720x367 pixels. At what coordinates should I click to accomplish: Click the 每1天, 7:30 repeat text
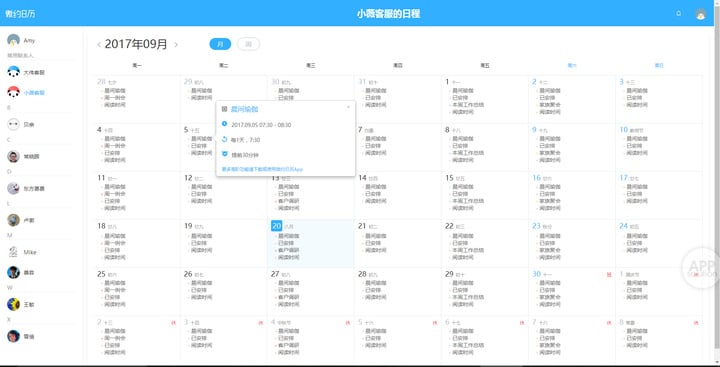point(245,140)
